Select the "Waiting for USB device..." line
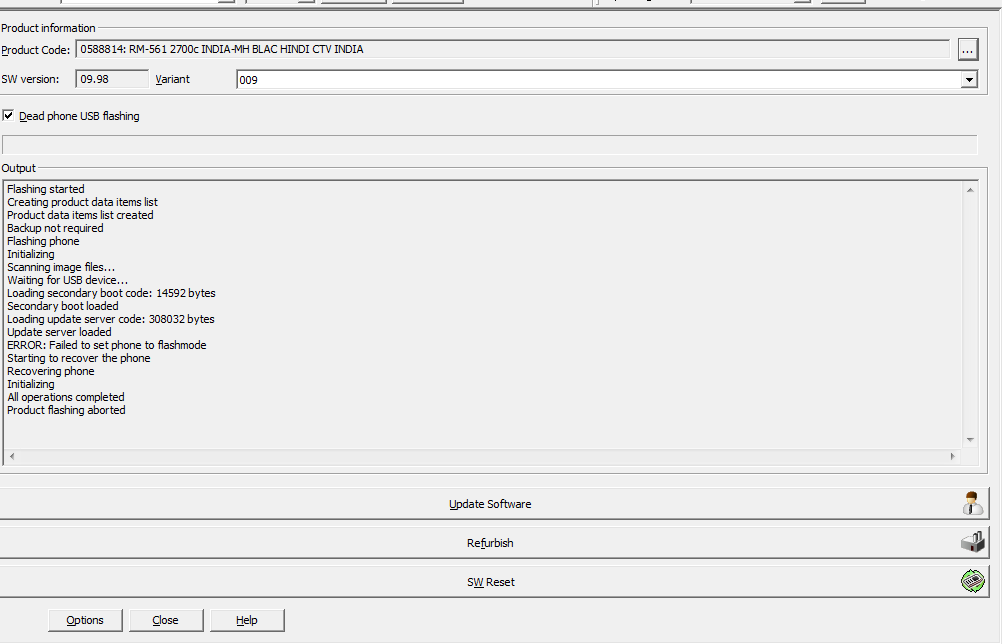This screenshot has height=644, width=1002. 68,280
